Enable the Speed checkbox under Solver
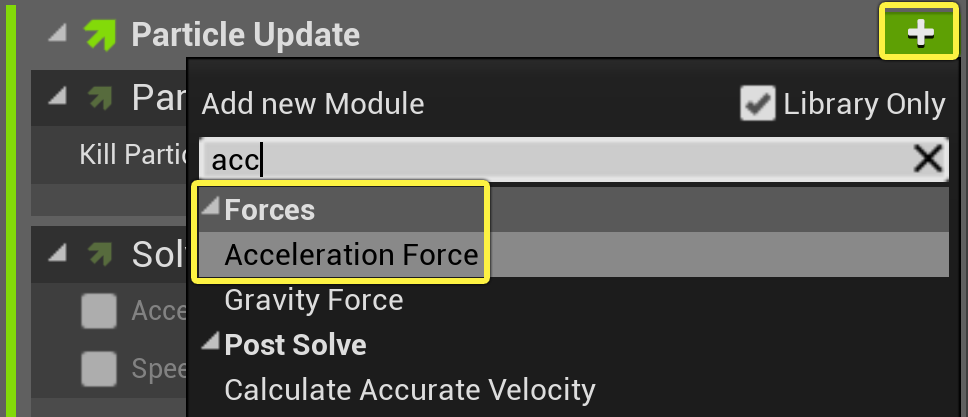The height and width of the screenshot is (417, 968). 99,369
